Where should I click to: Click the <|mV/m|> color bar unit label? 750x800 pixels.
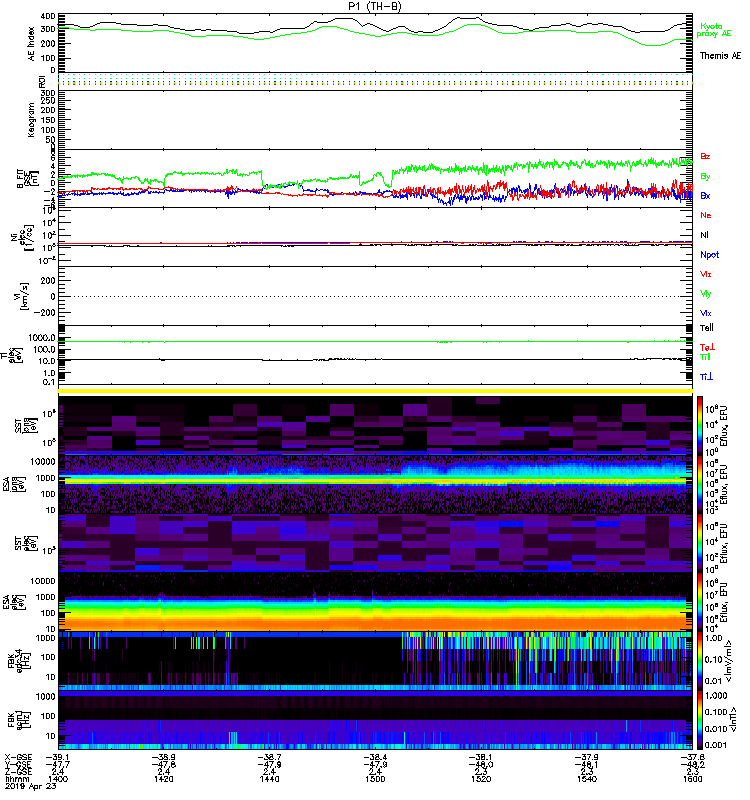pyautogui.click(x=729, y=661)
